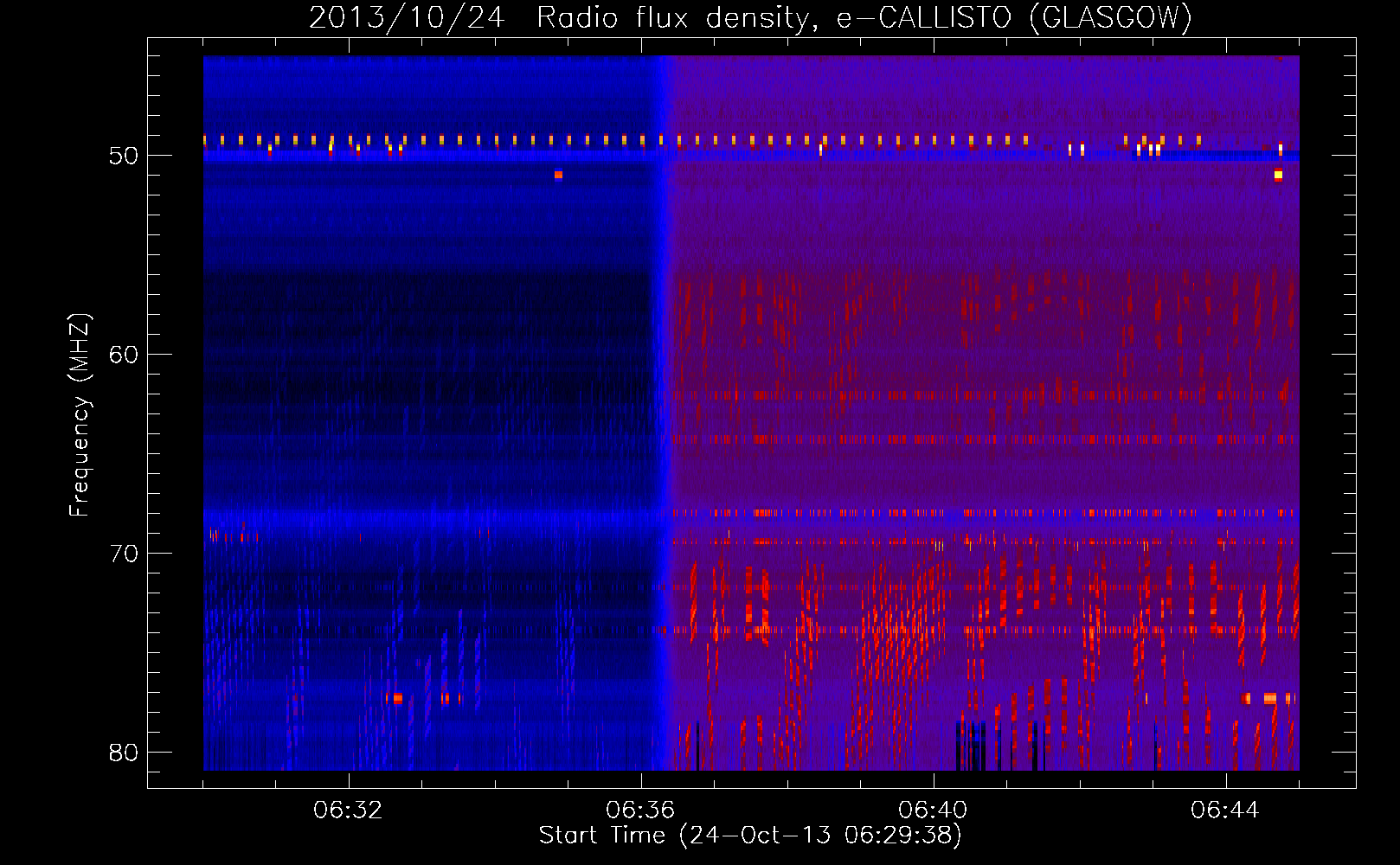Click the 50 frequency tick label
Viewport: 1400px width, 865px height.
click(x=124, y=156)
